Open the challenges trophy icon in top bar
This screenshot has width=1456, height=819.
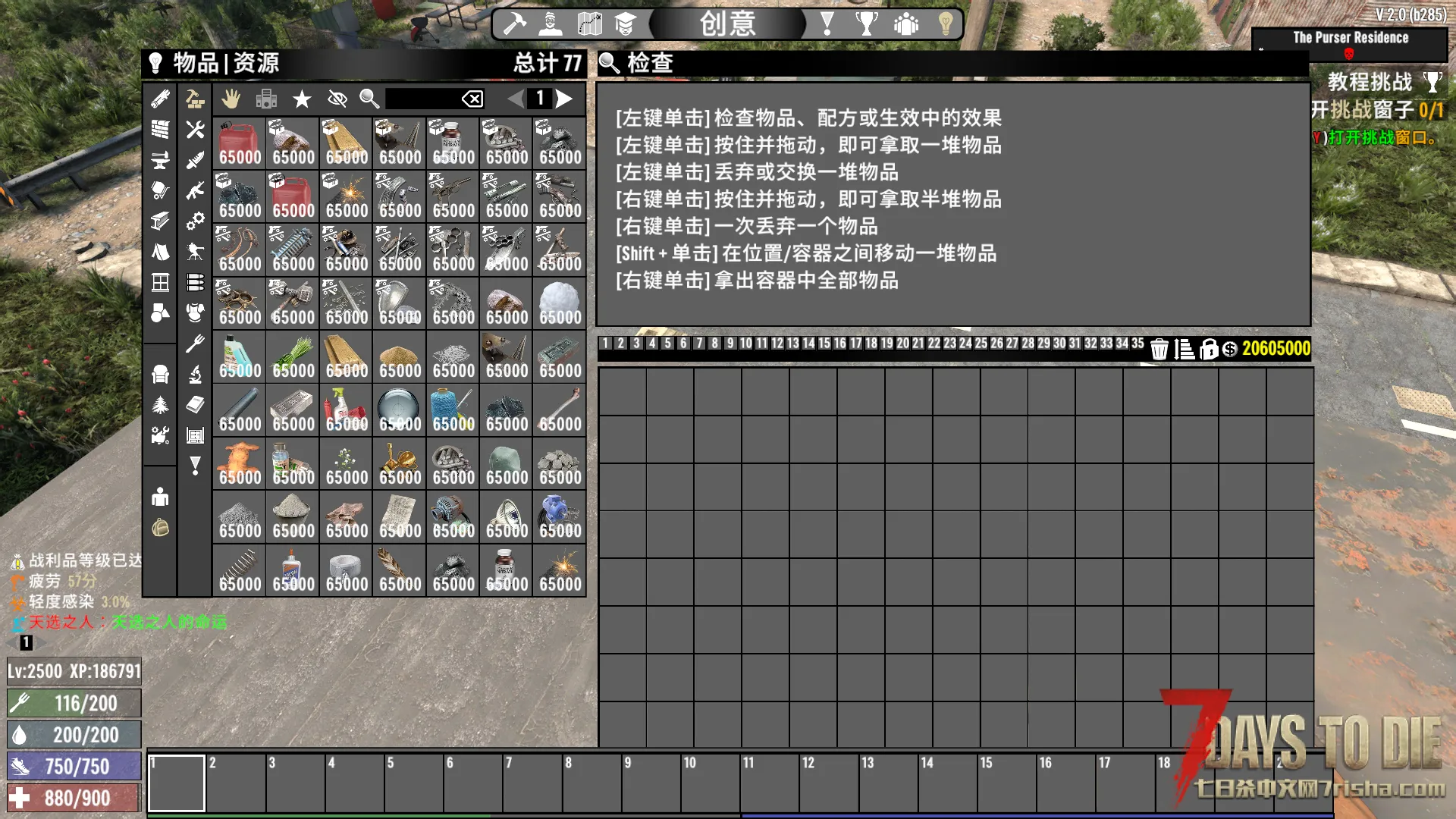pyautogui.click(x=867, y=24)
